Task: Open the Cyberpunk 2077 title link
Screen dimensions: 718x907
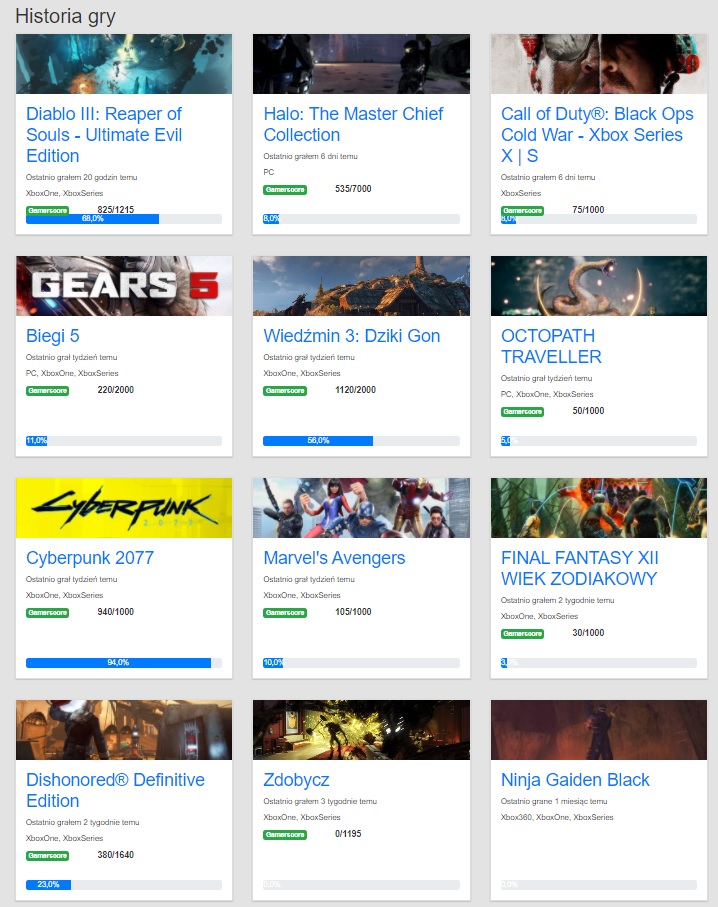Action: click(x=90, y=558)
